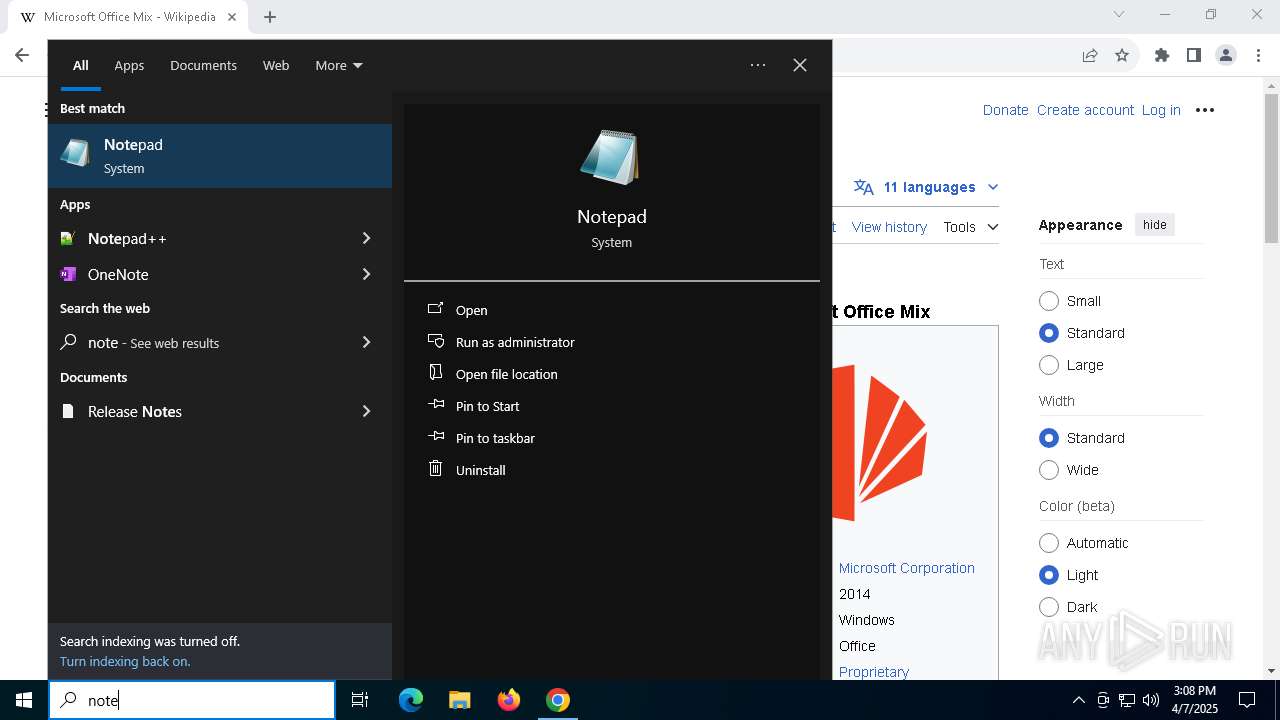Open the notification center icon
The height and width of the screenshot is (720, 1280).
pyautogui.click(x=1247, y=700)
